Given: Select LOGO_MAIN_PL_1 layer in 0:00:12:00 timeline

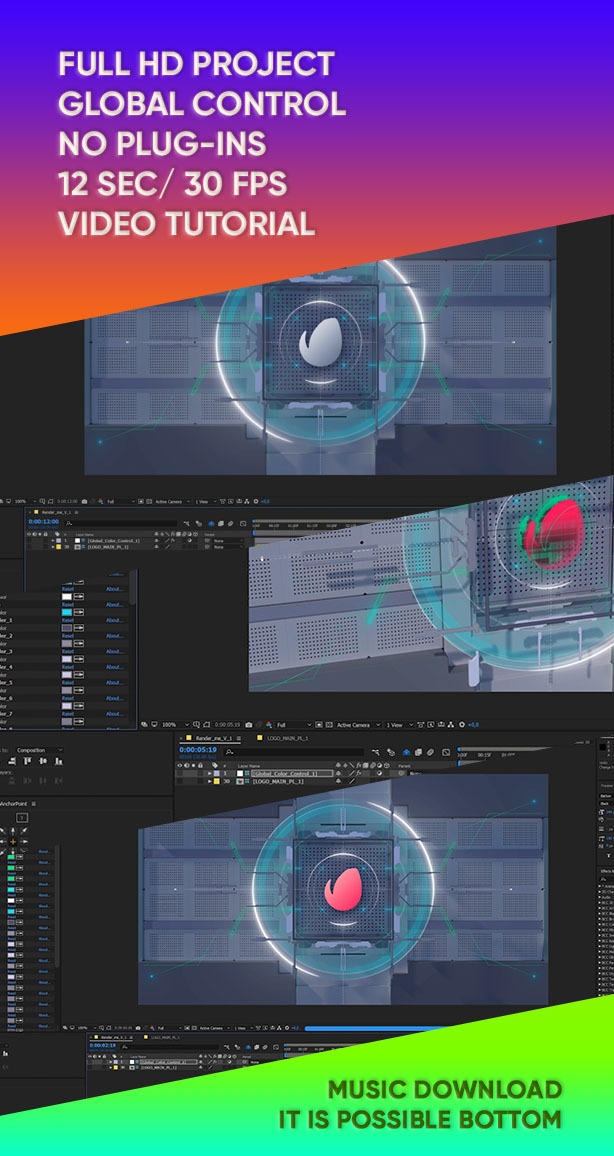Looking at the screenshot, I should click(x=108, y=547).
